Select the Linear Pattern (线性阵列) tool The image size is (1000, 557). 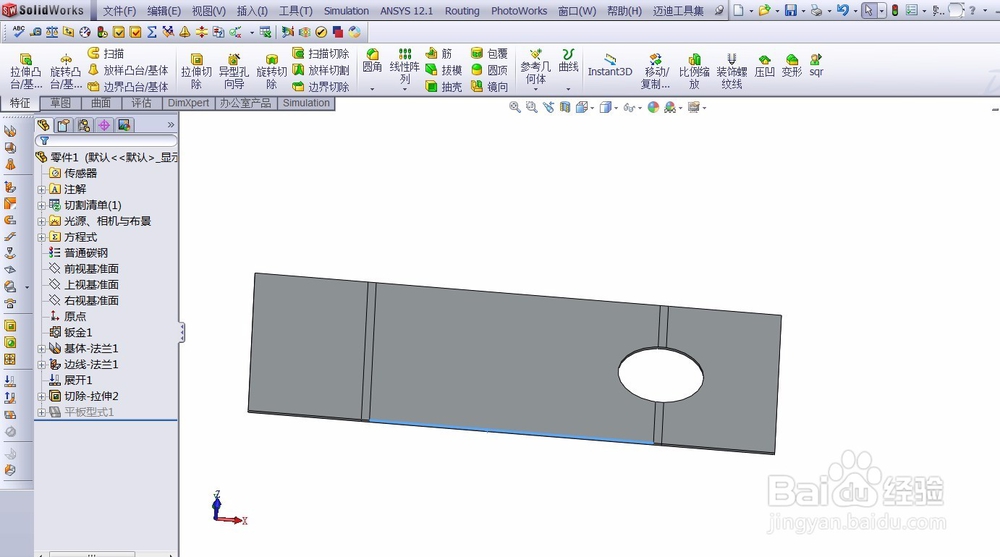coord(404,66)
